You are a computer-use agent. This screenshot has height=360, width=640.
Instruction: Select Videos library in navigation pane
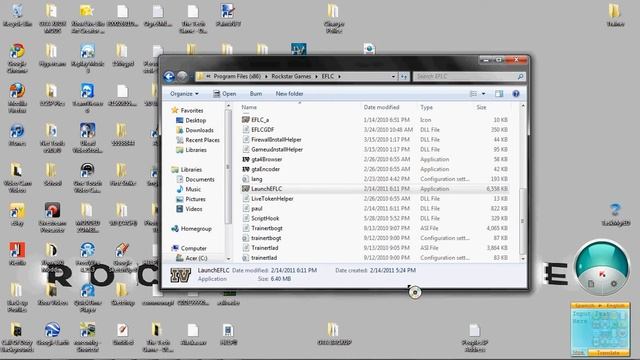tap(189, 209)
